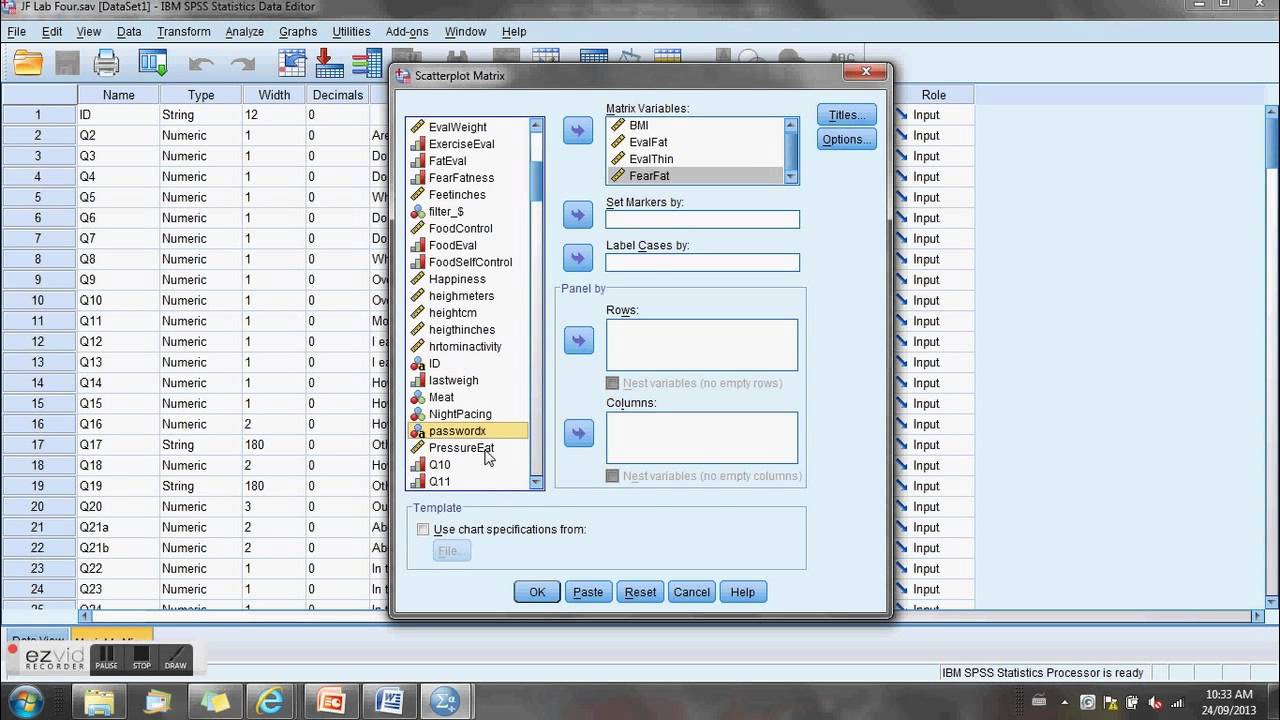
Task: Open the Utilities menu
Action: (351, 32)
